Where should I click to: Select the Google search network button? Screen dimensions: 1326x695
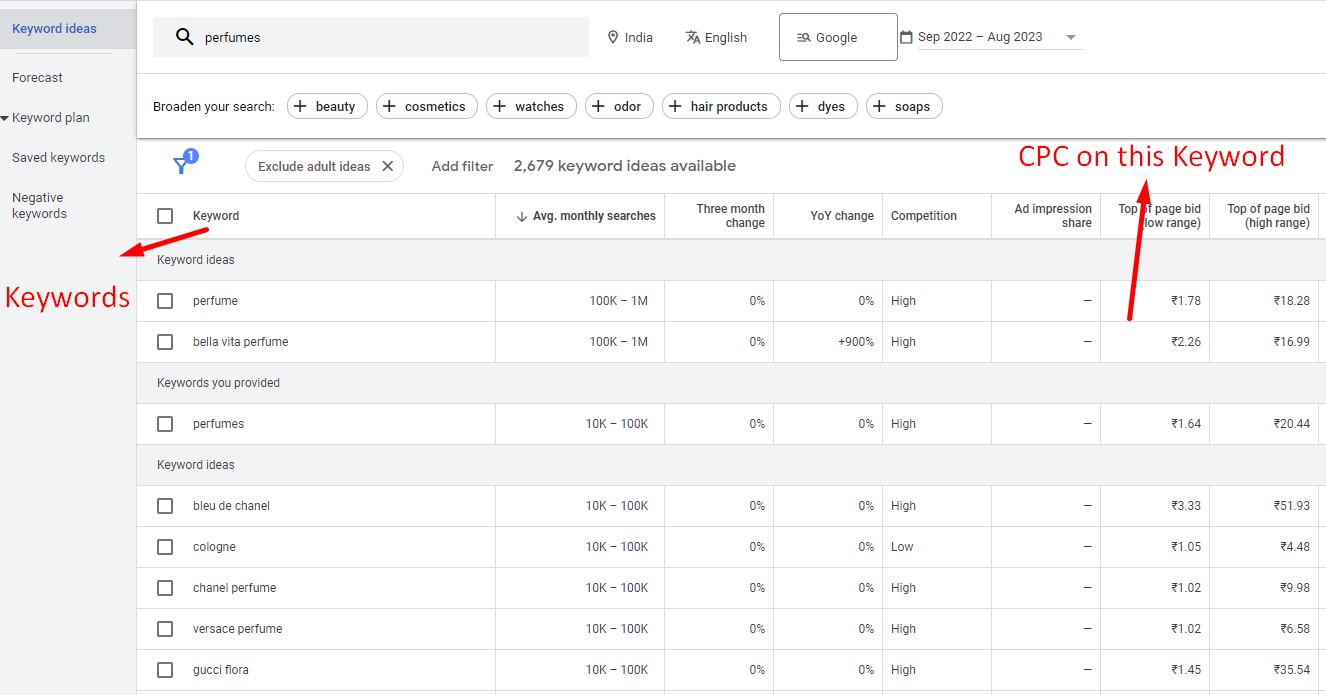[x=837, y=37]
